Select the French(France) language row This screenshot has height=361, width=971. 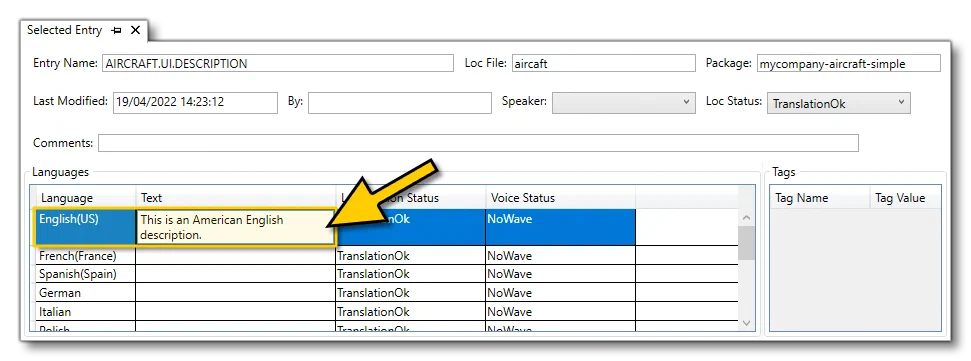pos(85,256)
